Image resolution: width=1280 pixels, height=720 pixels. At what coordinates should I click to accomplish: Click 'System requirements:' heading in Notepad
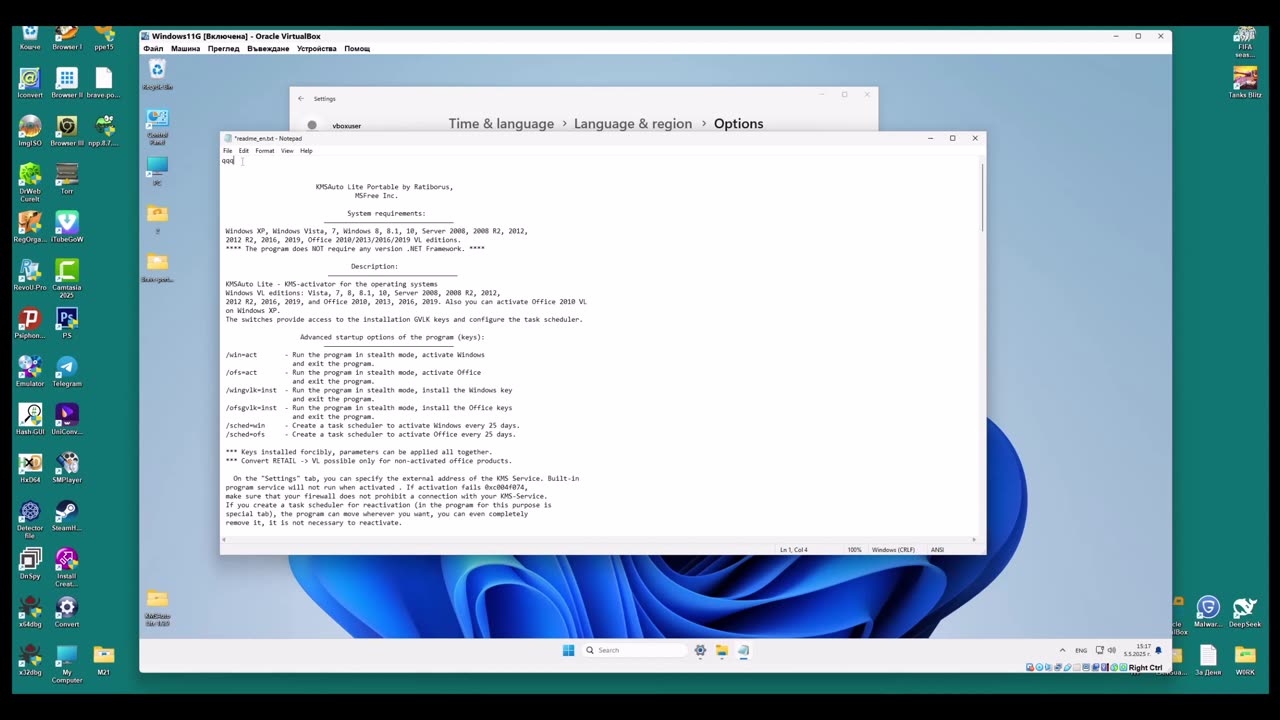pos(386,213)
